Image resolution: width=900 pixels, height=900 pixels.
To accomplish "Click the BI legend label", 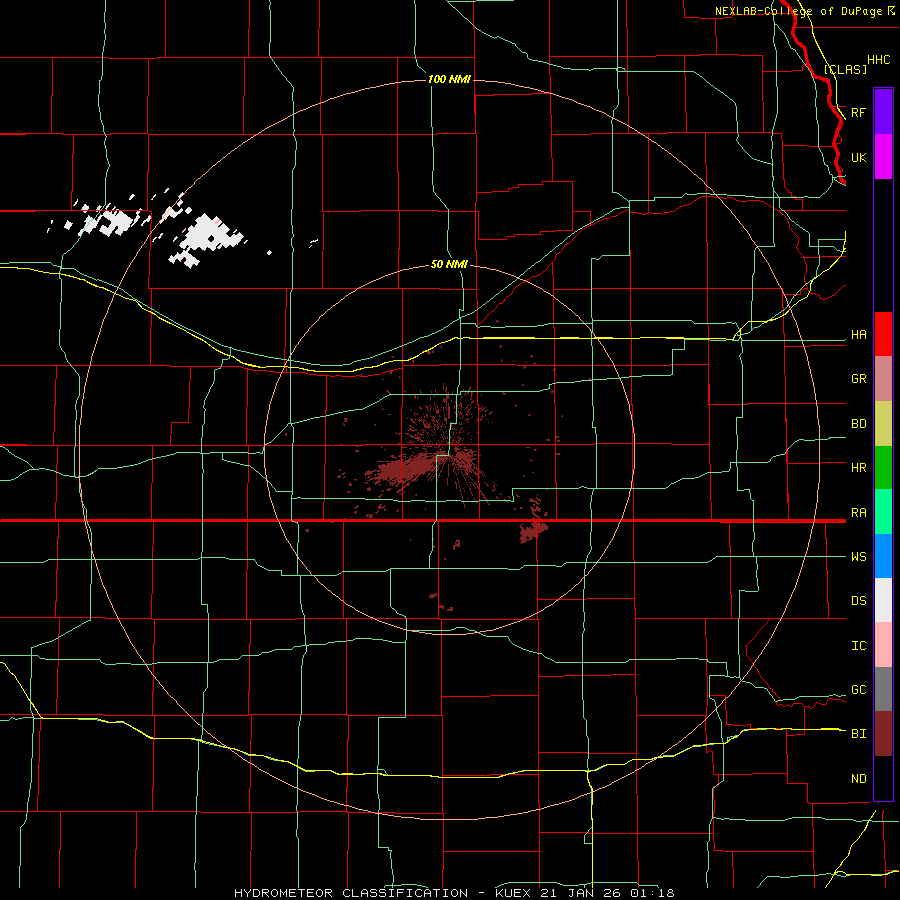I will 858,734.
